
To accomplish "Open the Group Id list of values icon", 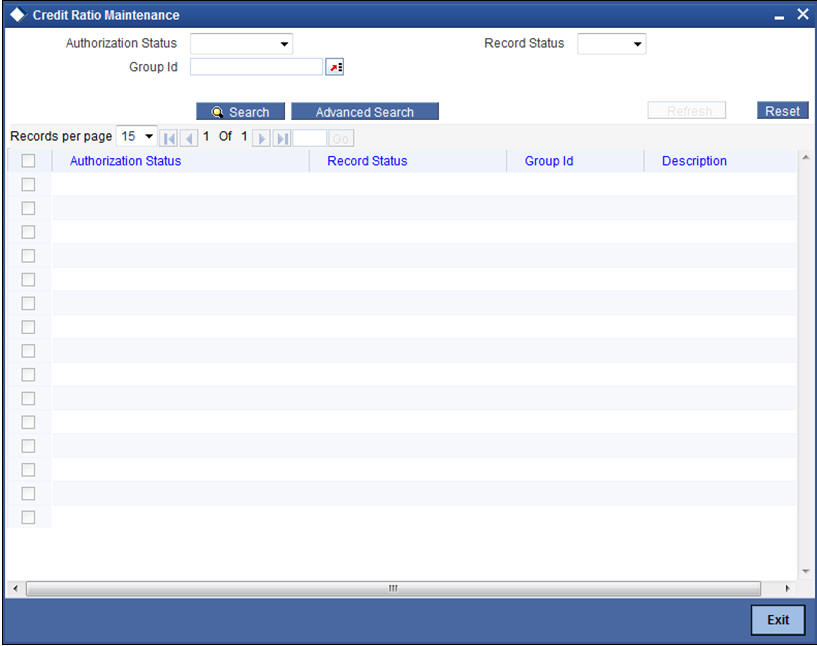I will [335, 67].
